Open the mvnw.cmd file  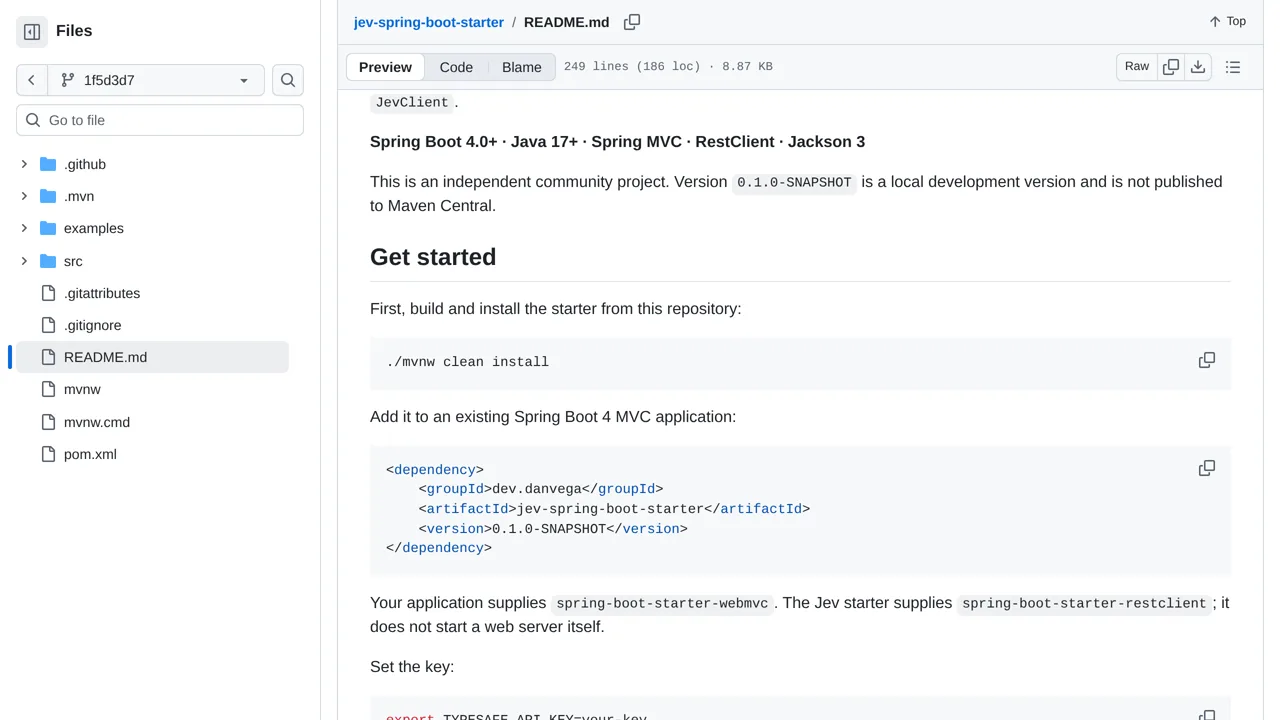click(97, 422)
